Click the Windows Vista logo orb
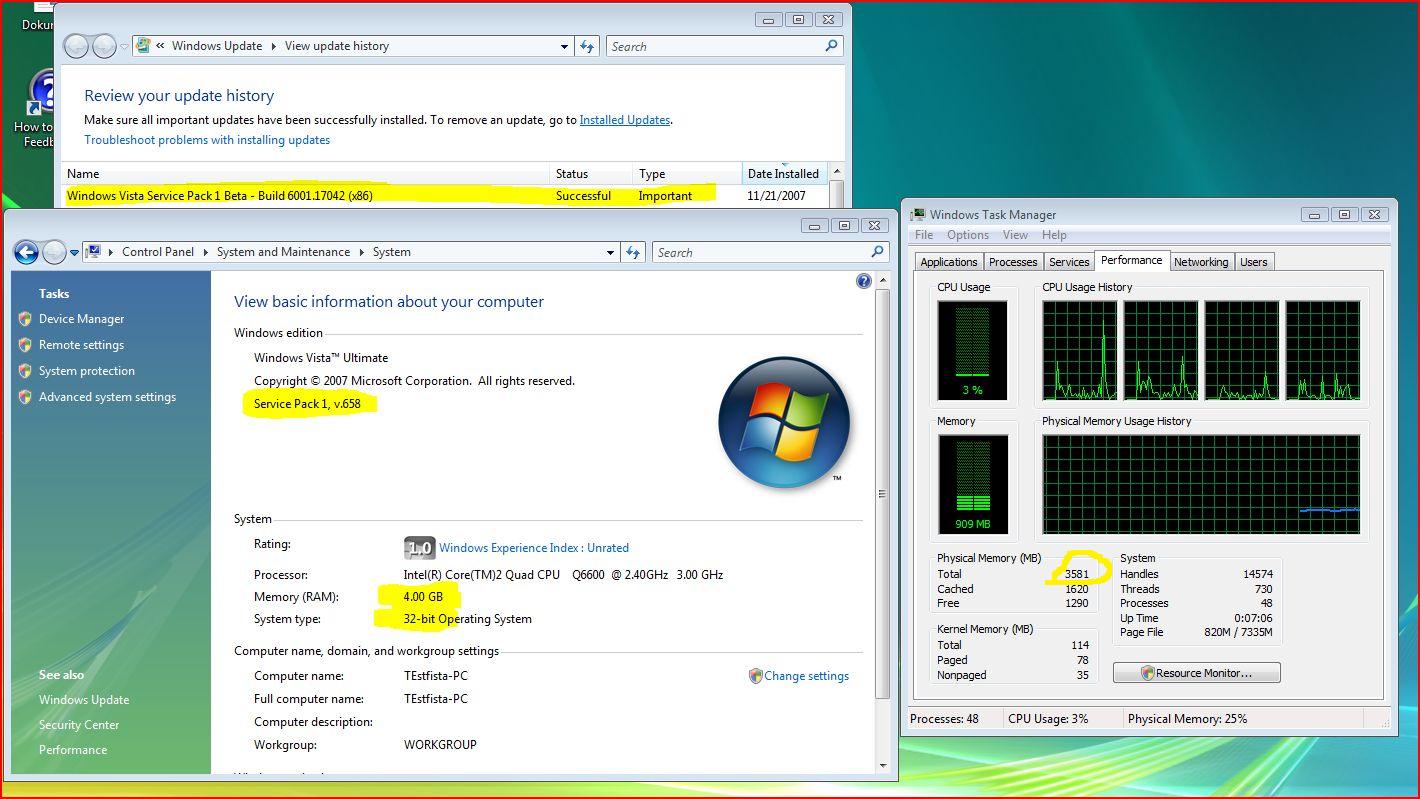This screenshot has height=799, width=1420. 783,422
